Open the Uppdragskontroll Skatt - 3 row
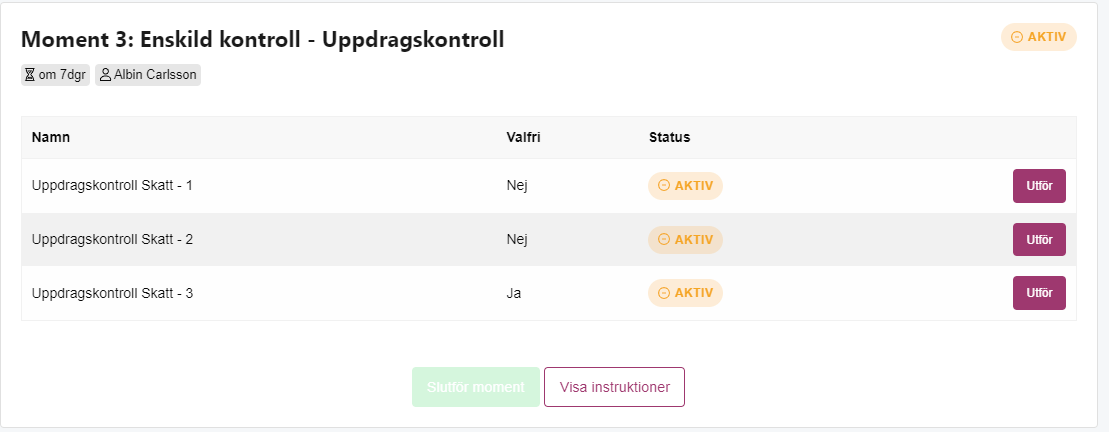 [x=549, y=293]
